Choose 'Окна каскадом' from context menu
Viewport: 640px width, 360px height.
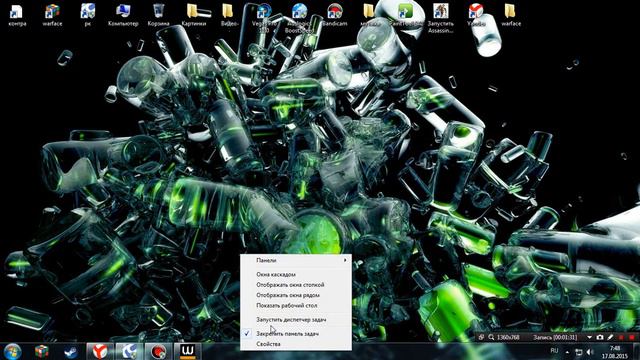(296, 274)
